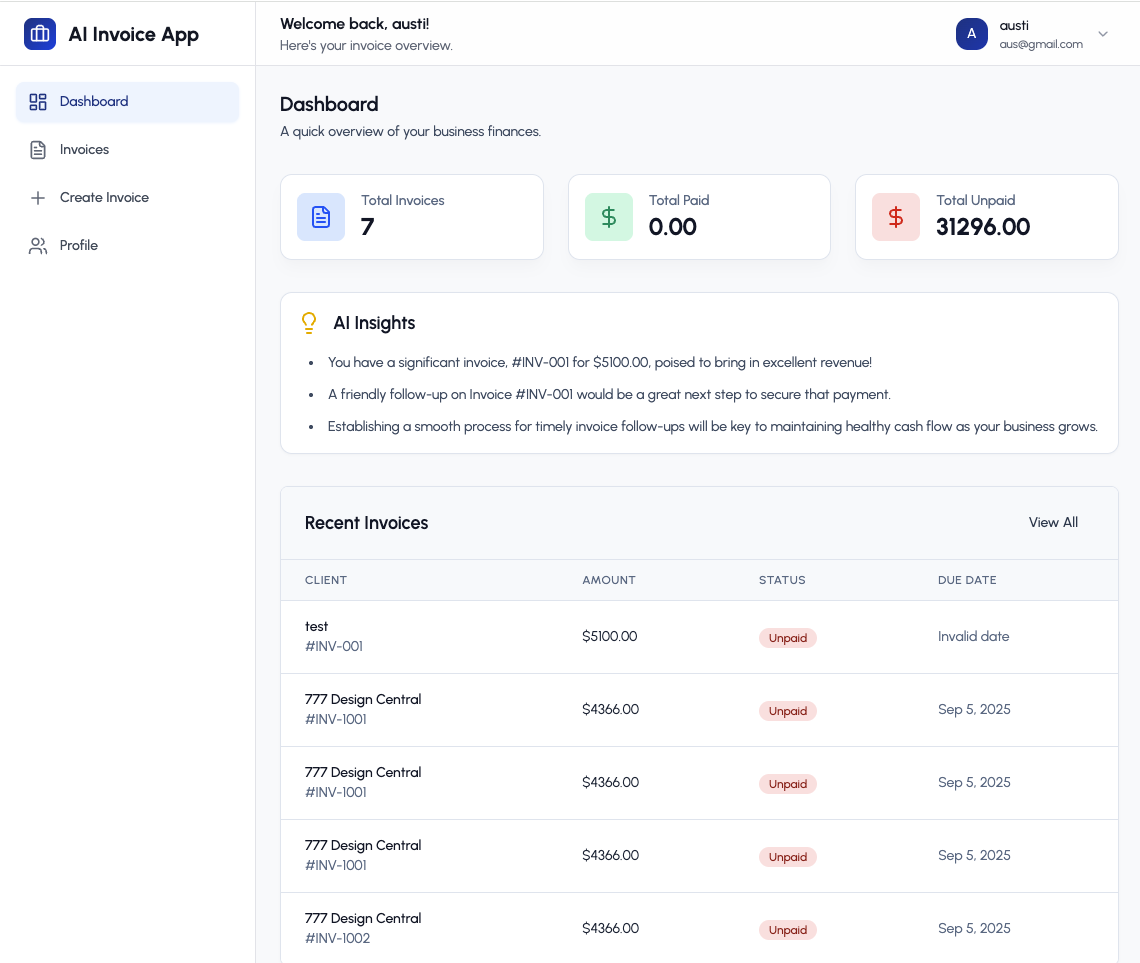This screenshot has width=1140, height=963.
Task: Open the Invoices menu item
Action: point(85,150)
